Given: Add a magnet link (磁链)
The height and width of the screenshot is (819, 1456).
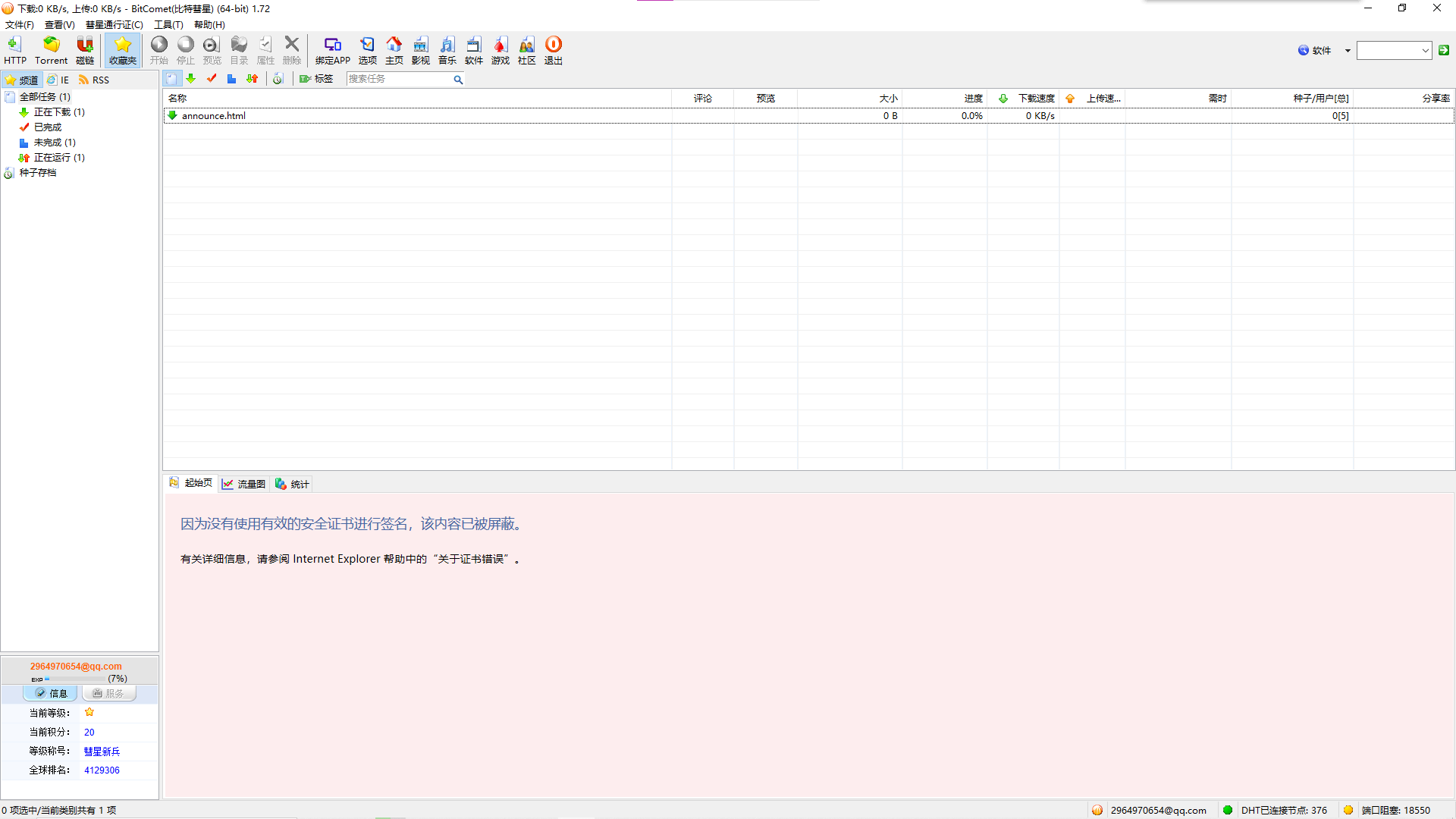Looking at the screenshot, I should click(x=85, y=50).
